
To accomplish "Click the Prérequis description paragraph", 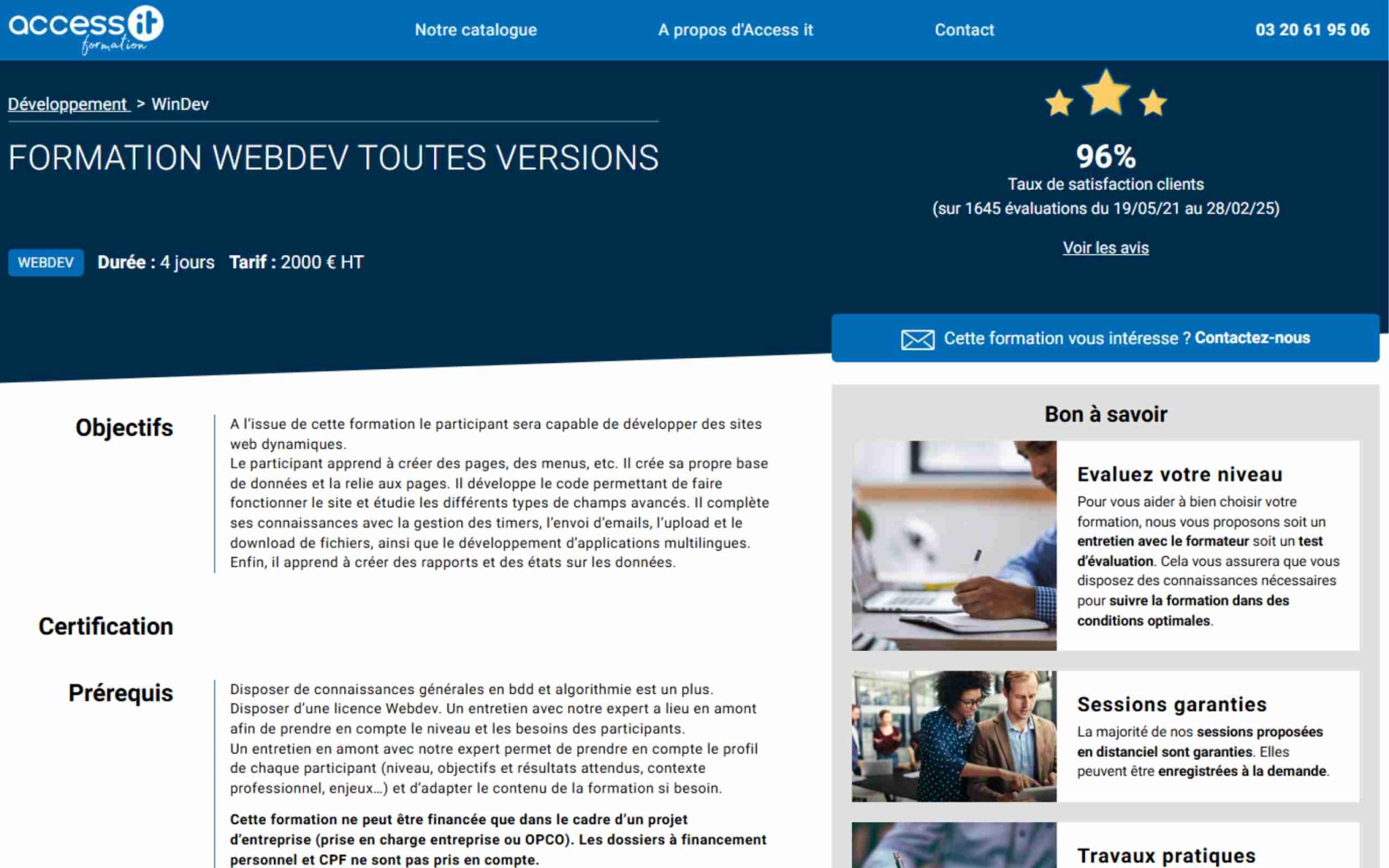I will (494, 738).
